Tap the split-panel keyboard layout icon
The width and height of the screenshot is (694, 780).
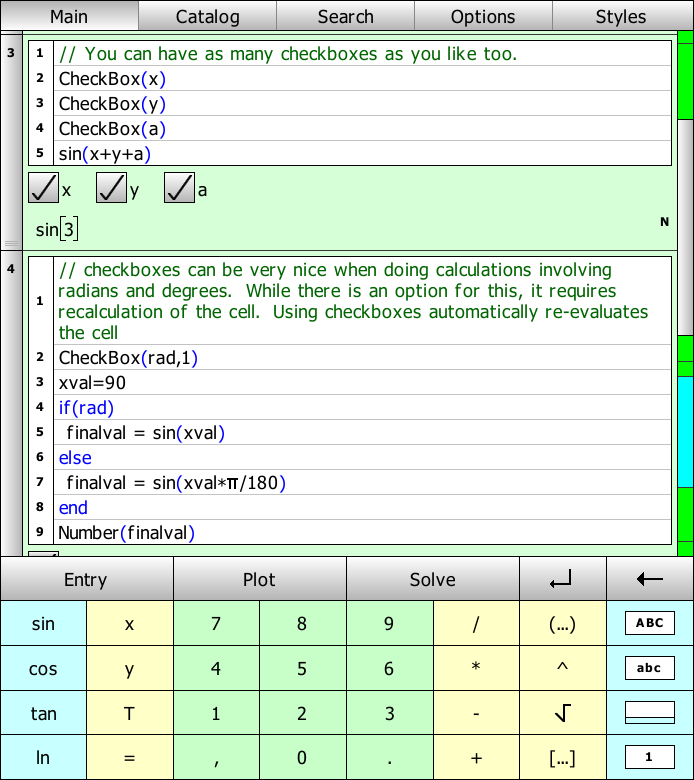(649, 713)
